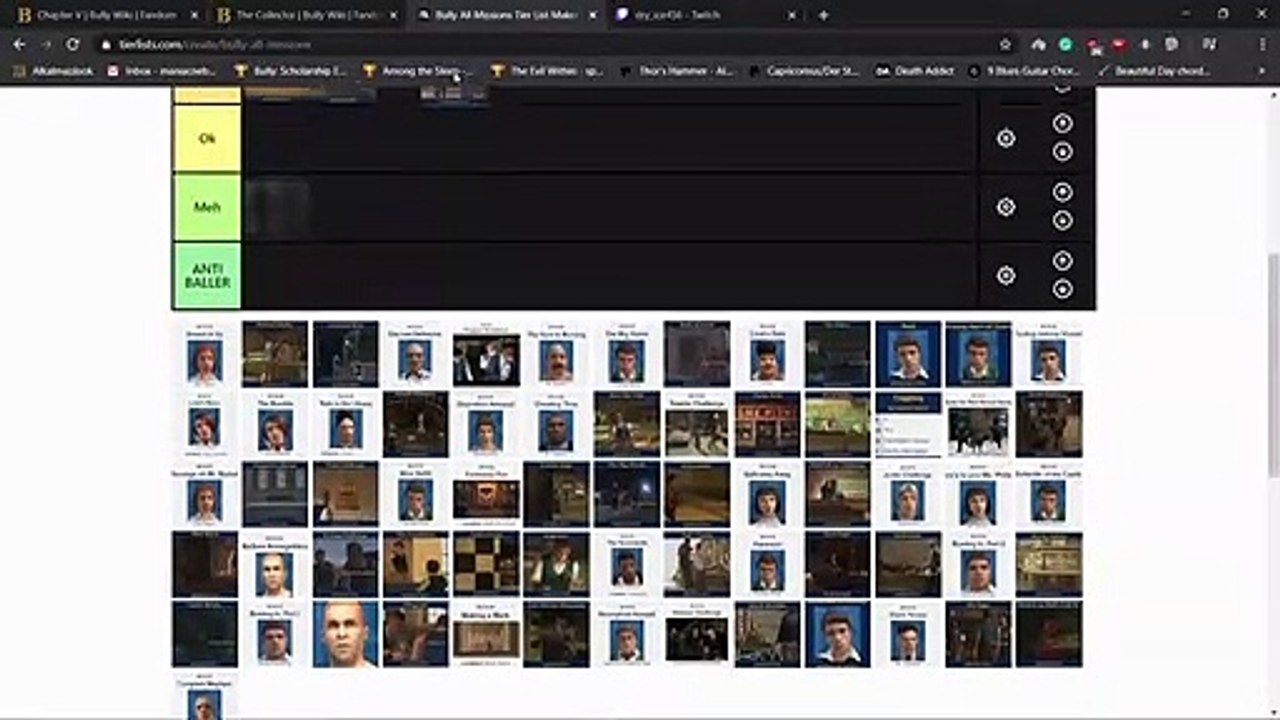Move the Meh tier row down

tap(1062, 220)
